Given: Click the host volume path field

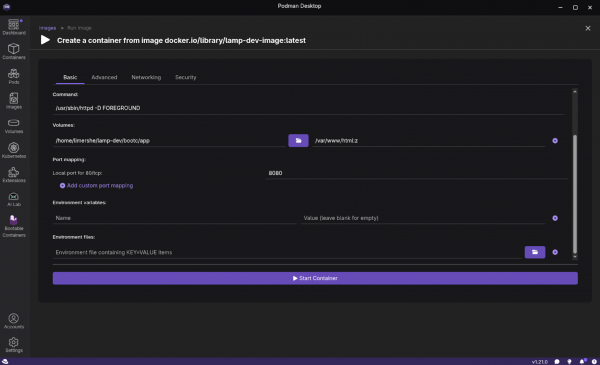Looking at the screenshot, I should point(169,140).
